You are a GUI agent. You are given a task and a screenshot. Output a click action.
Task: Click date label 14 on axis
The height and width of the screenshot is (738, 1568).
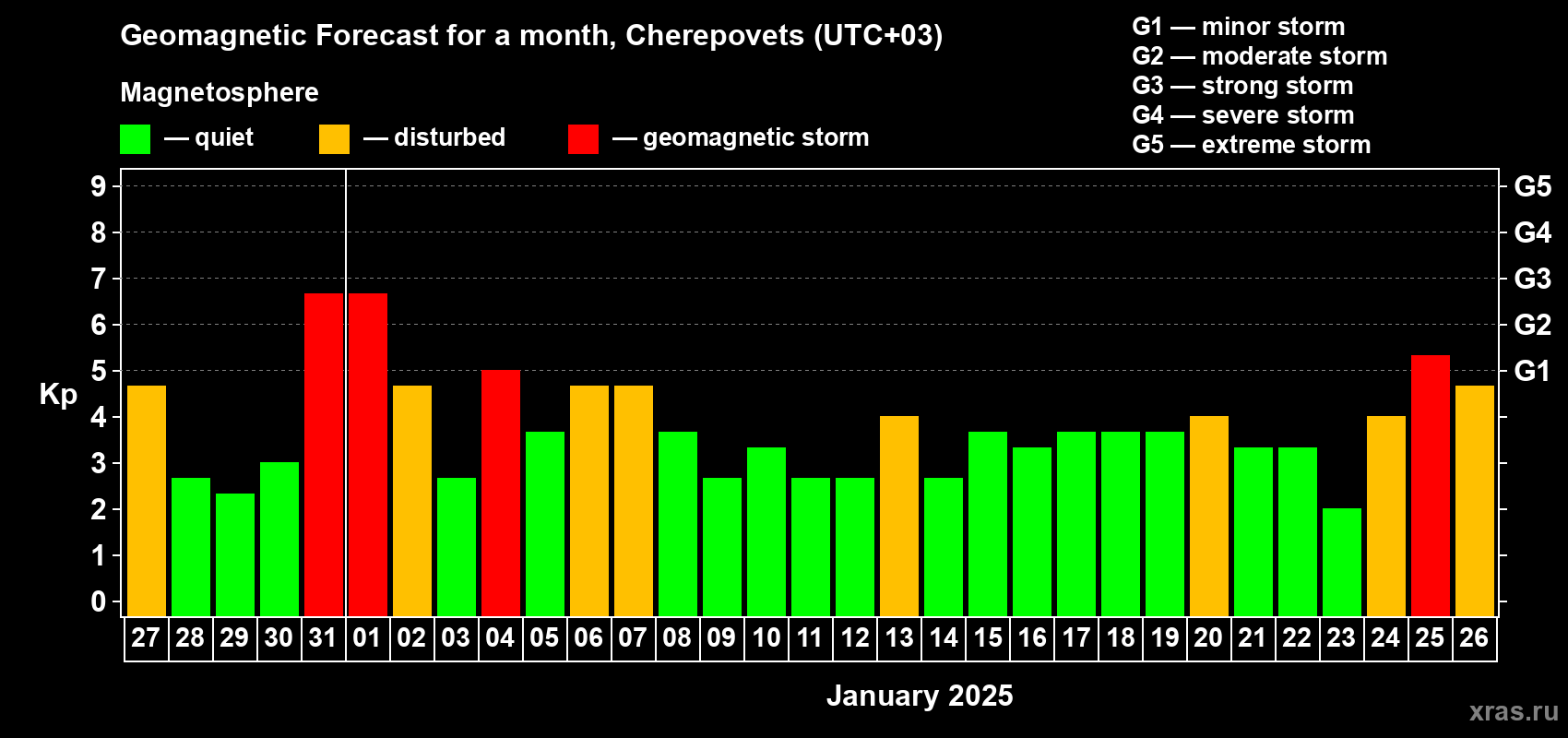(944, 638)
